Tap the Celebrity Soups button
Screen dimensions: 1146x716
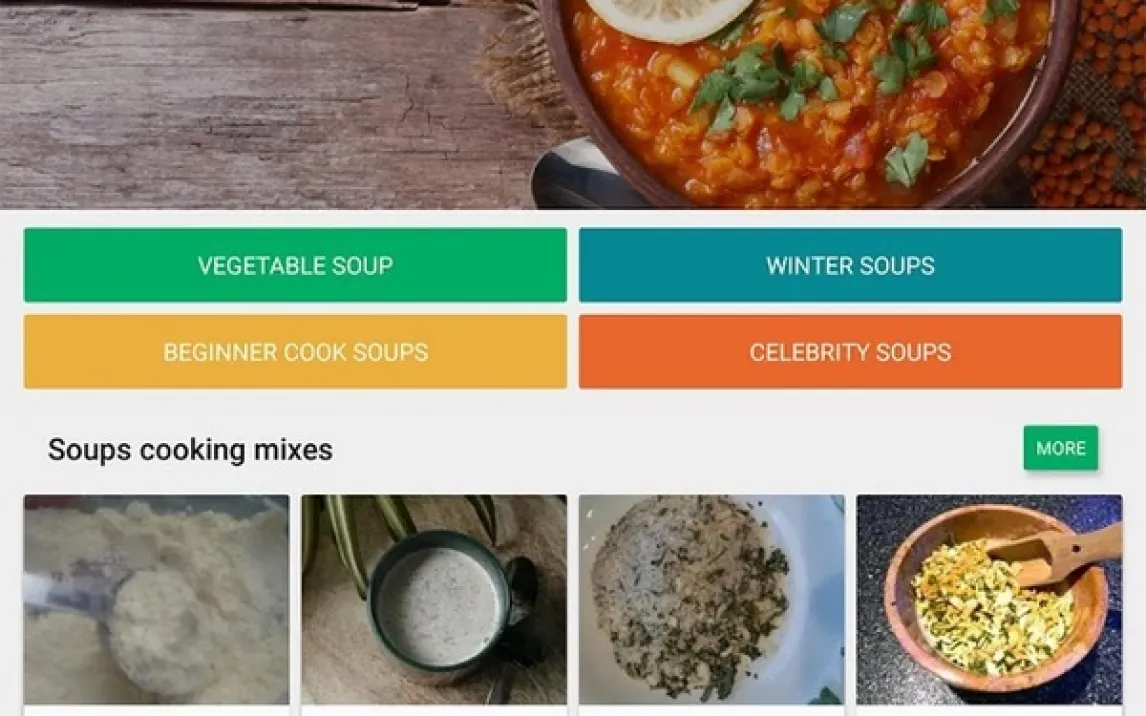[850, 352]
